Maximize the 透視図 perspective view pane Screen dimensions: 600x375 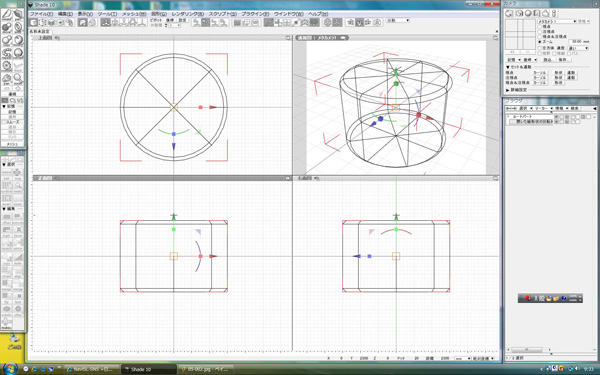click(x=496, y=38)
